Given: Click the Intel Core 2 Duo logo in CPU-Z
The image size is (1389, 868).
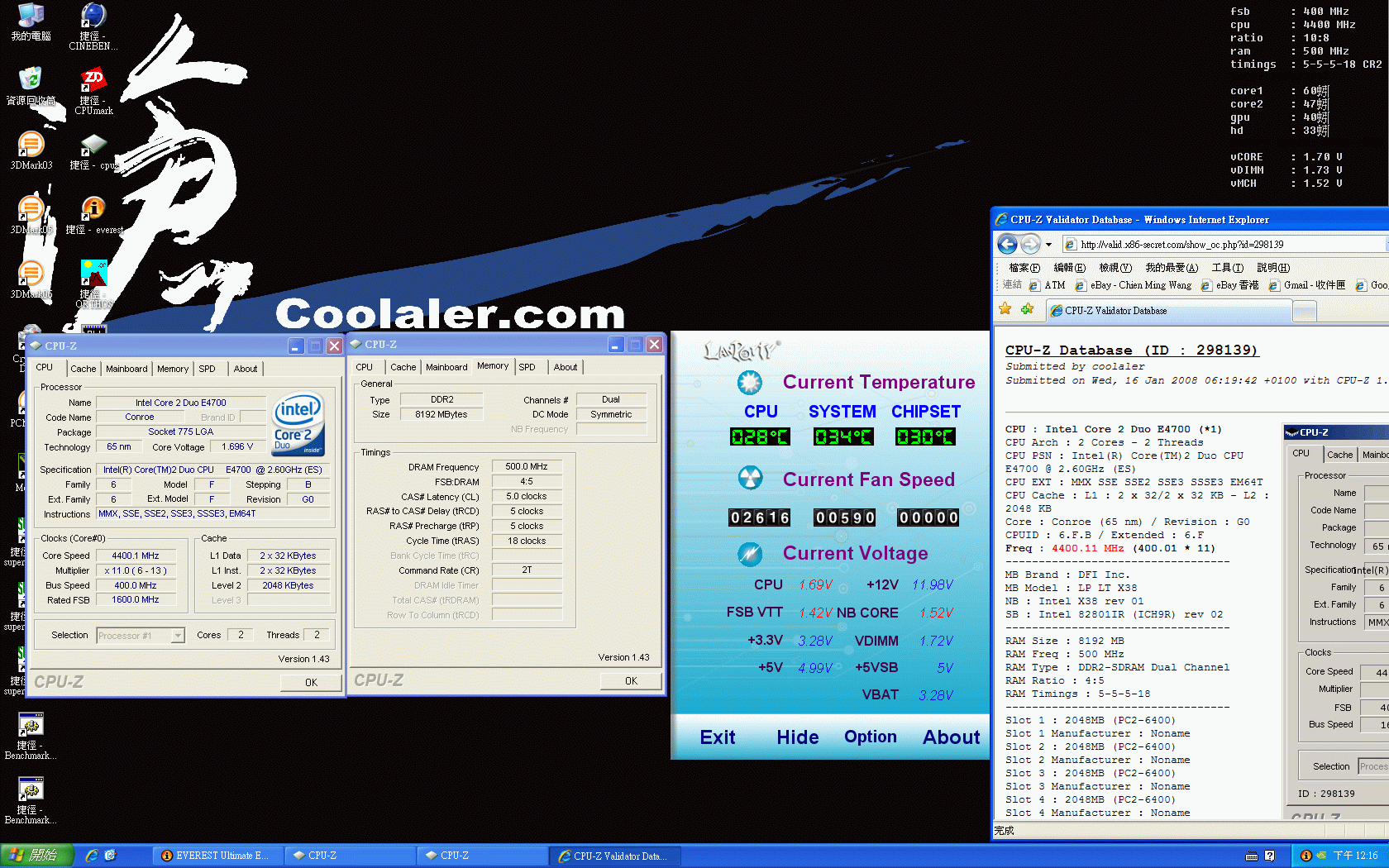Looking at the screenshot, I should click(298, 424).
